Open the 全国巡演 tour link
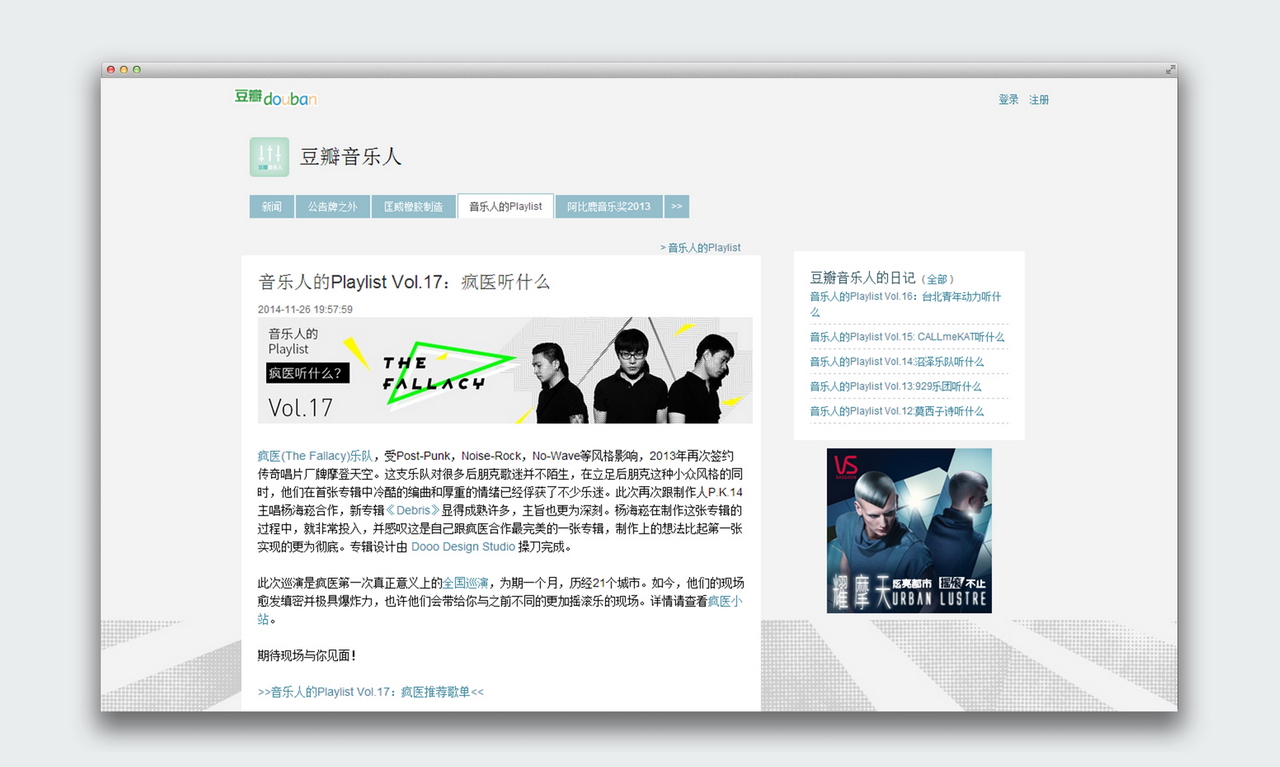Image resolution: width=1280 pixels, height=767 pixels. [x=465, y=583]
